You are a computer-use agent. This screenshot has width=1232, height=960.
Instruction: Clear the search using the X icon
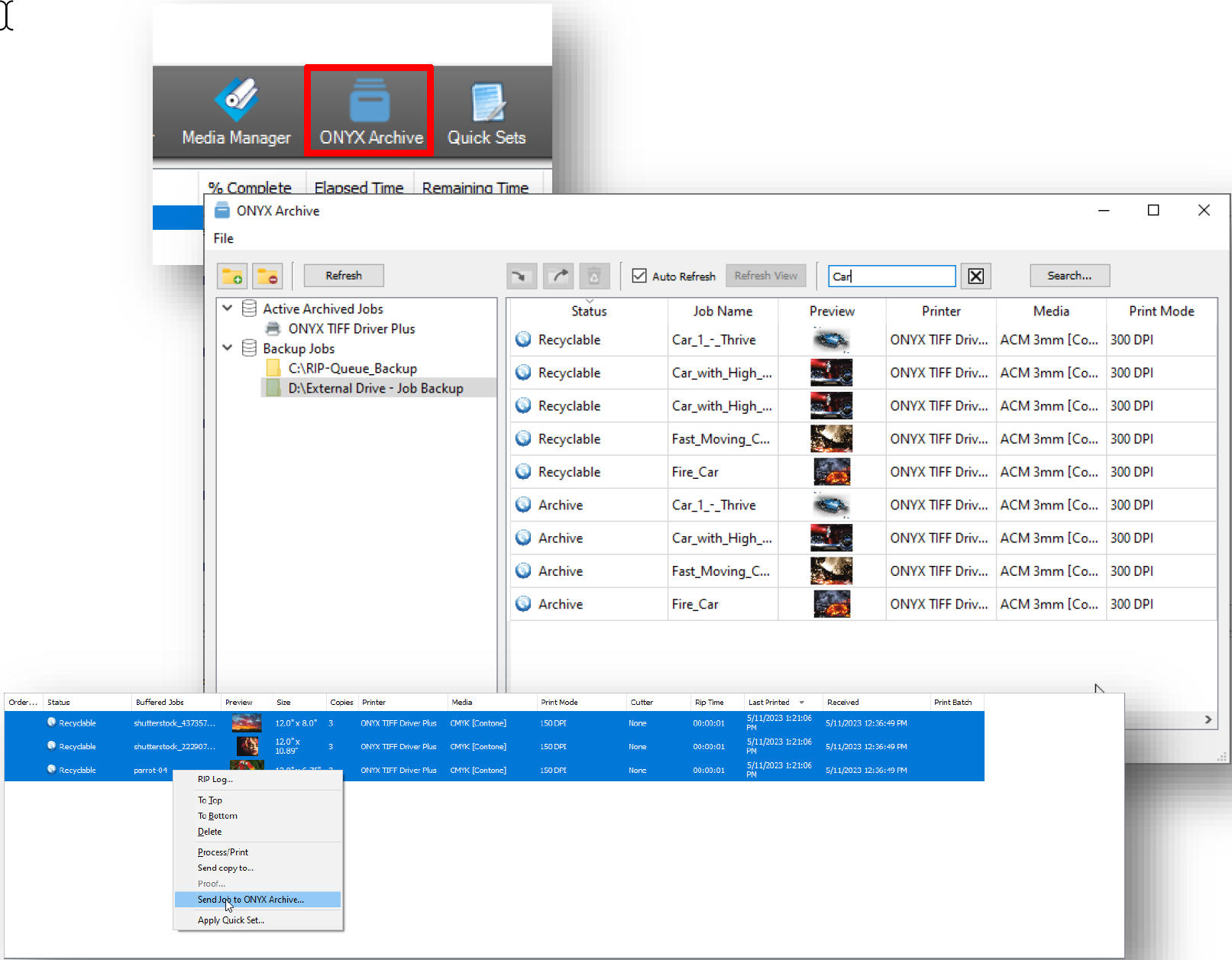(975, 276)
